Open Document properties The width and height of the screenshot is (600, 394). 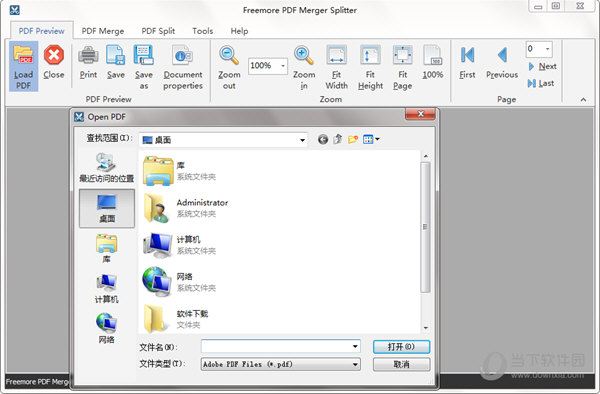point(183,67)
